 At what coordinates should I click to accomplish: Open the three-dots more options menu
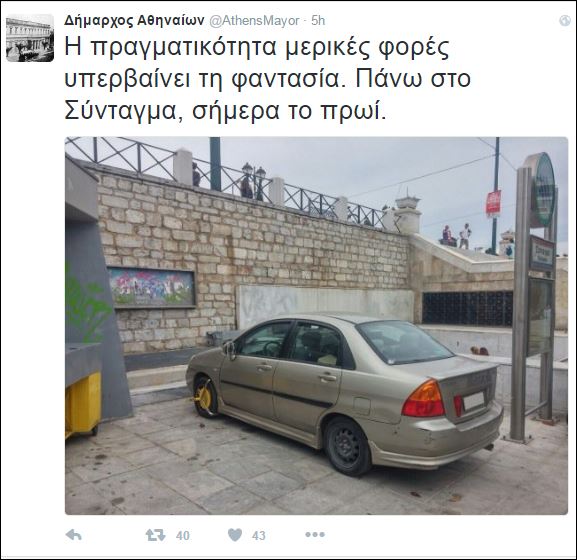click(315, 535)
